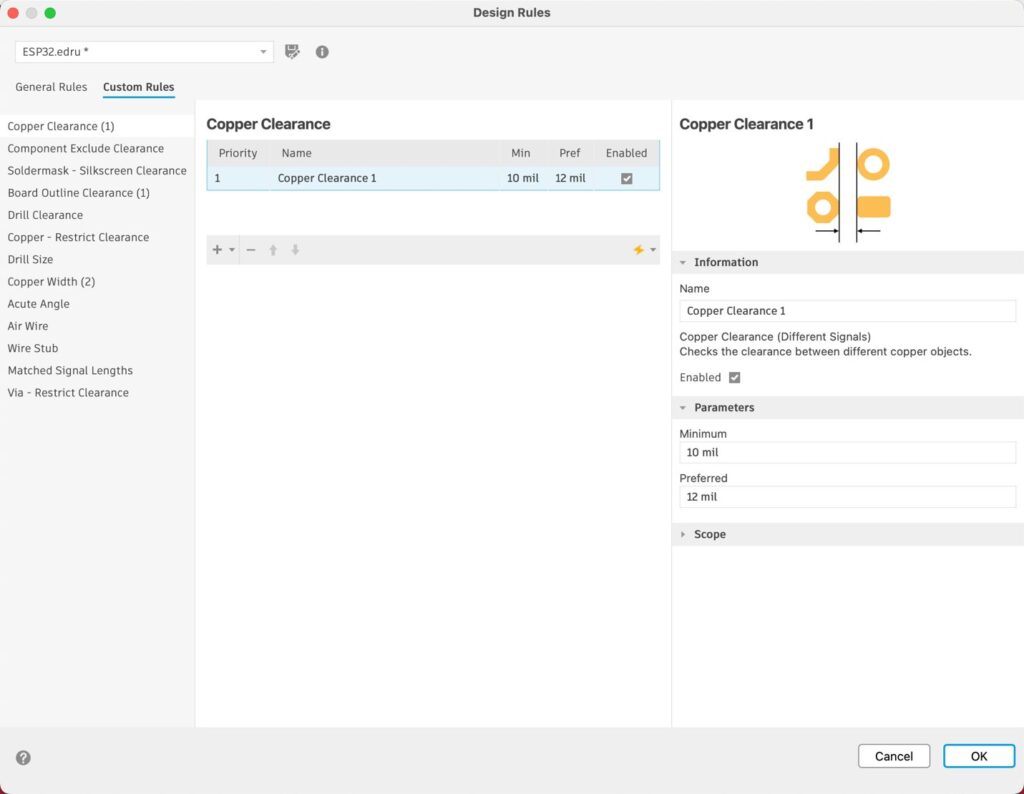Open the ESP32.edru file dropdown
Viewport: 1024px width, 794px height.
click(x=144, y=52)
